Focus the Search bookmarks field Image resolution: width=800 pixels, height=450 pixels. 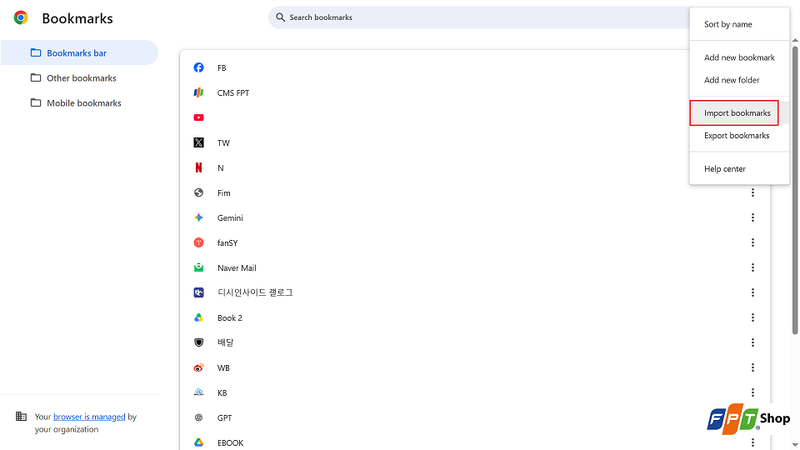coord(480,17)
